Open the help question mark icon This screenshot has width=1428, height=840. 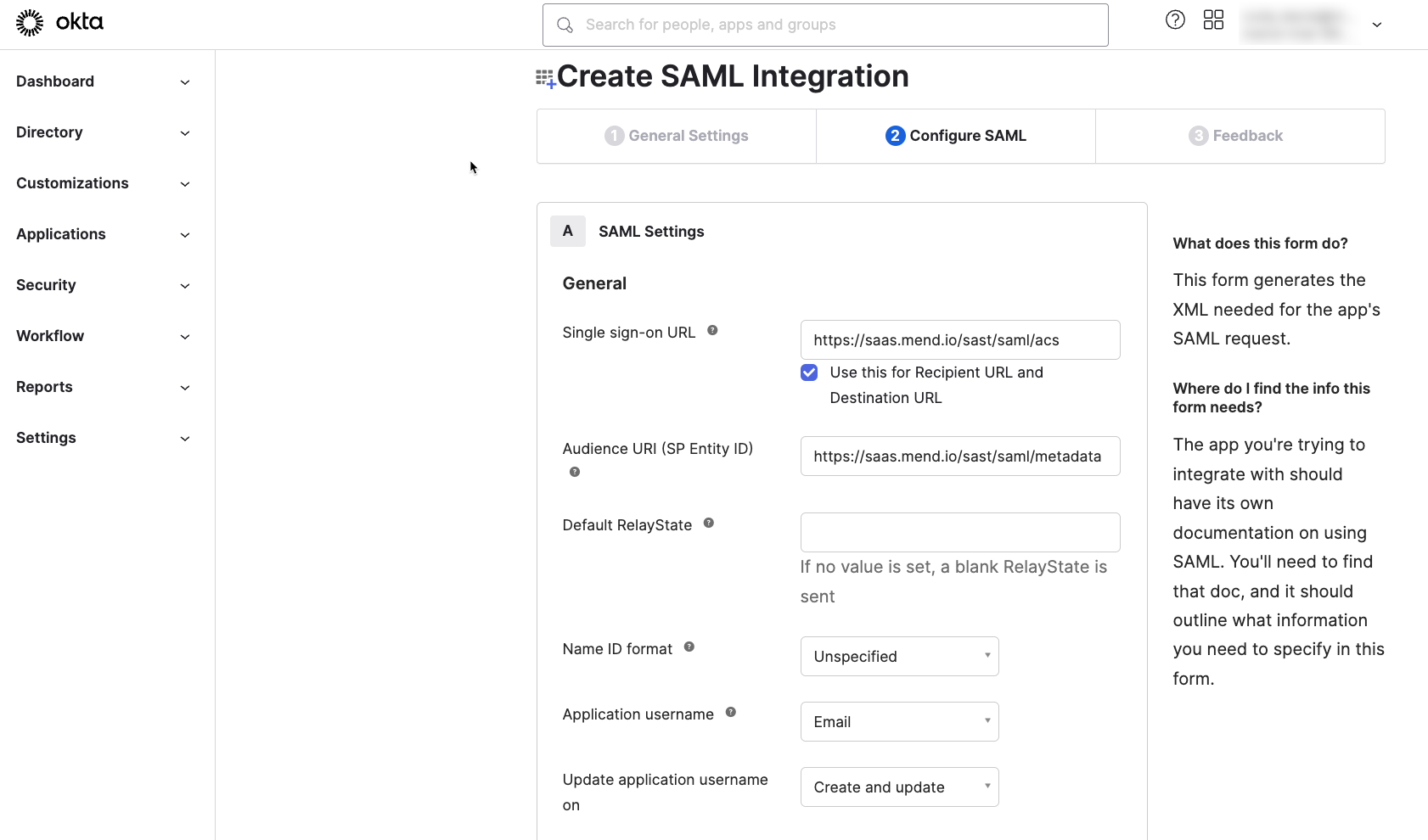(x=1175, y=20)
